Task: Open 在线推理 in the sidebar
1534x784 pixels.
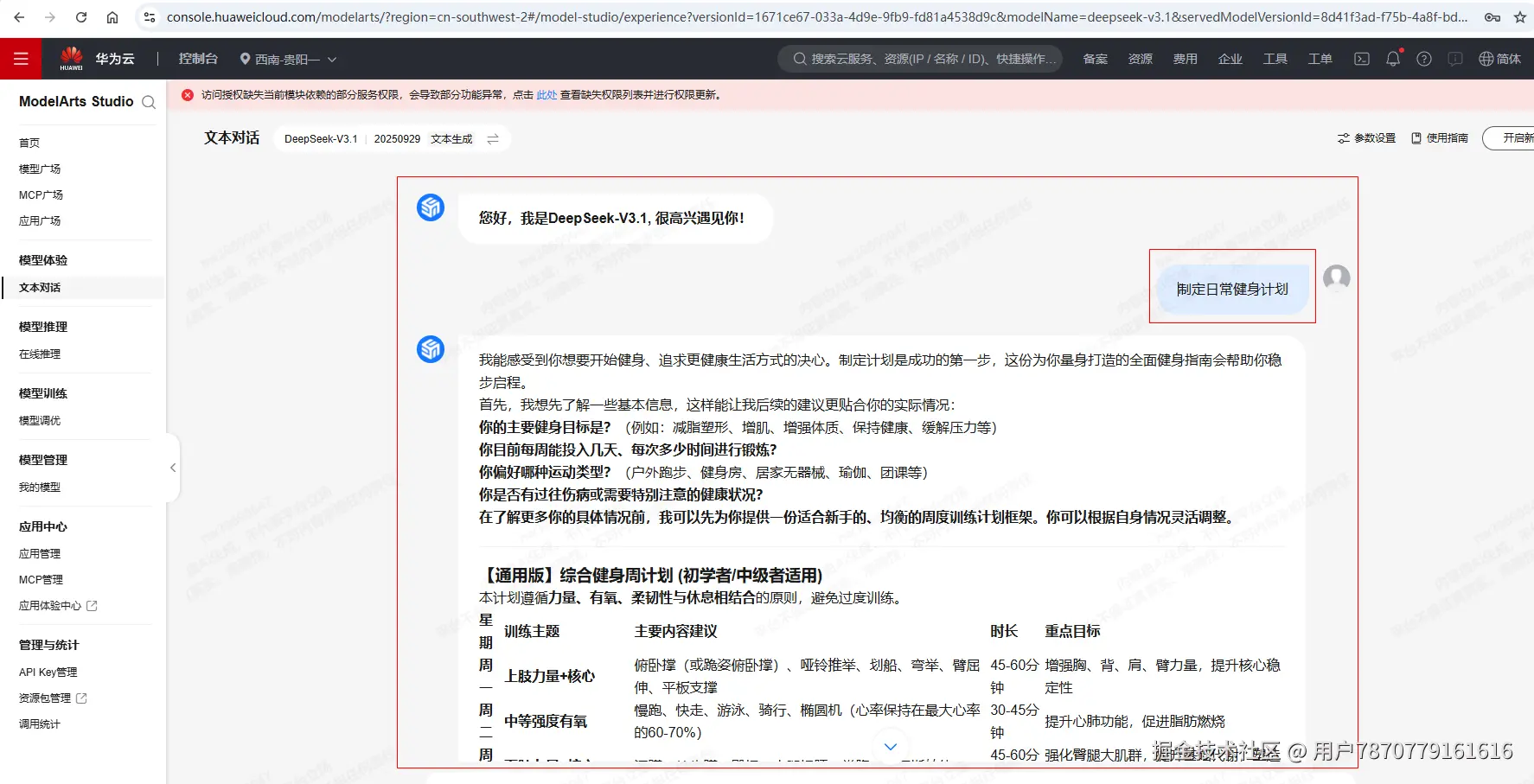Action: pyautogui.click(x=40, y=354)
